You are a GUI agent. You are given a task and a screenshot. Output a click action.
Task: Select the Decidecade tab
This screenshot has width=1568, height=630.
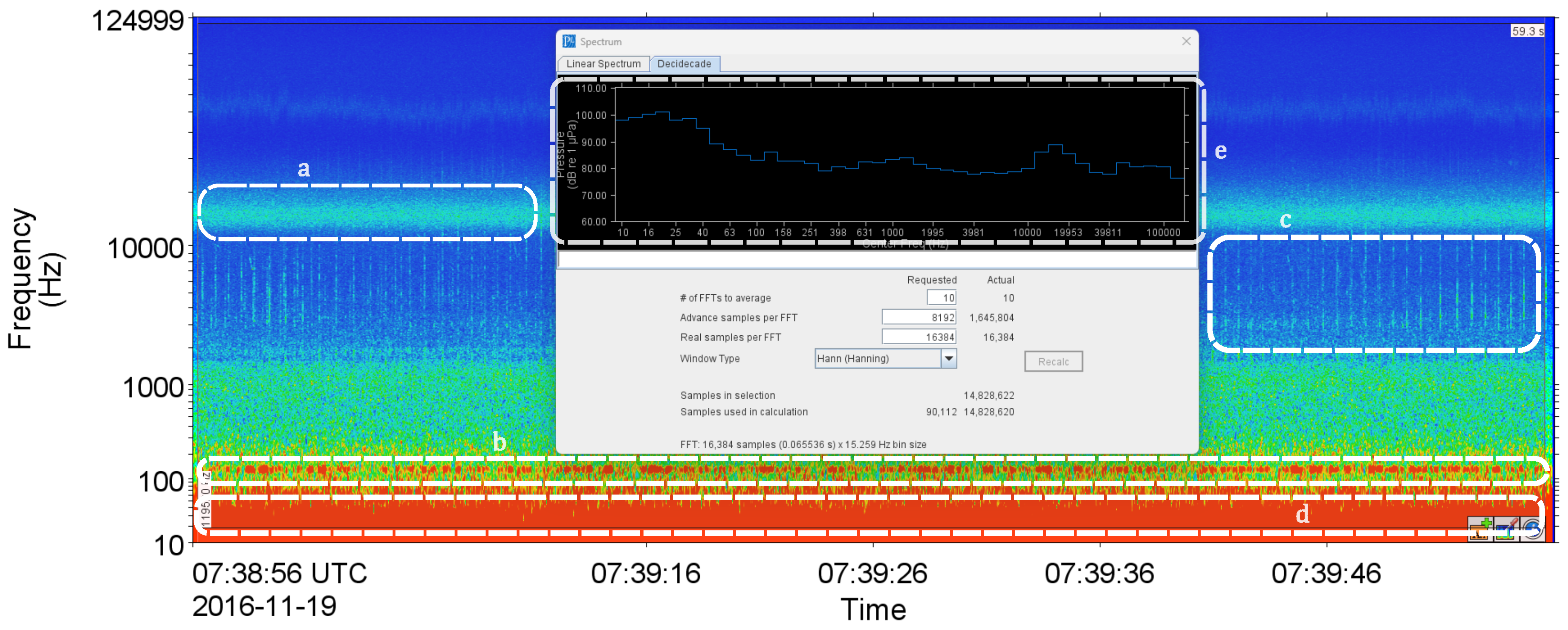(x=684, y=64)
